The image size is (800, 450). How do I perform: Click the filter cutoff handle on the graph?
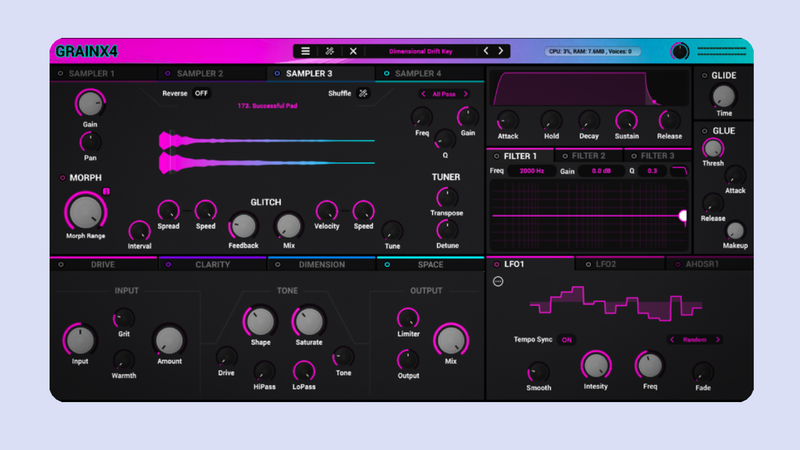(x=683, y=216)
